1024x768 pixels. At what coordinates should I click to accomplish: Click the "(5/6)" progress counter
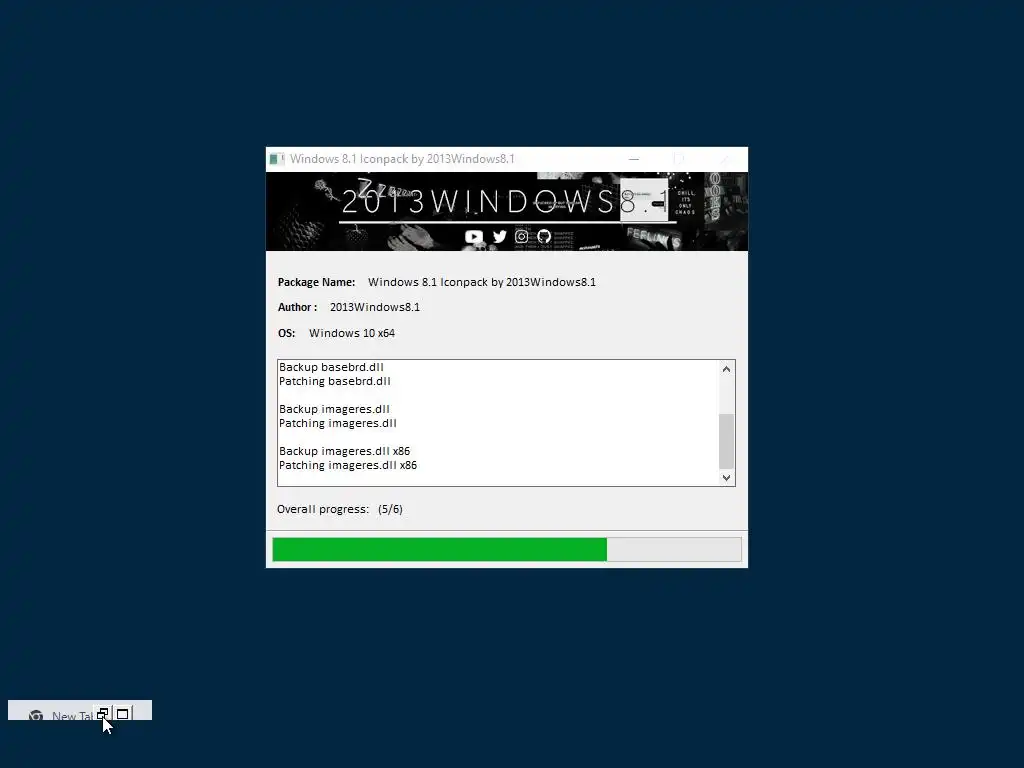pos(390,509)
